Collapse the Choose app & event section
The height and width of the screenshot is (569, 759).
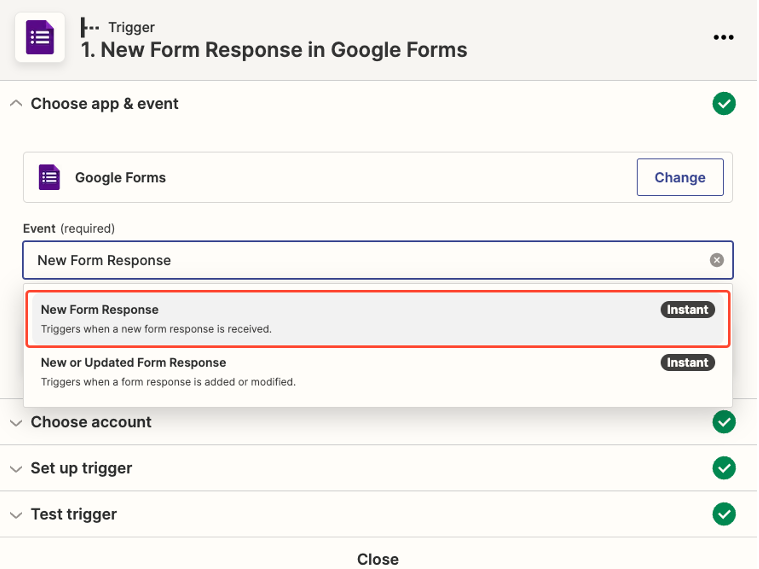click(x=16, y=104)
